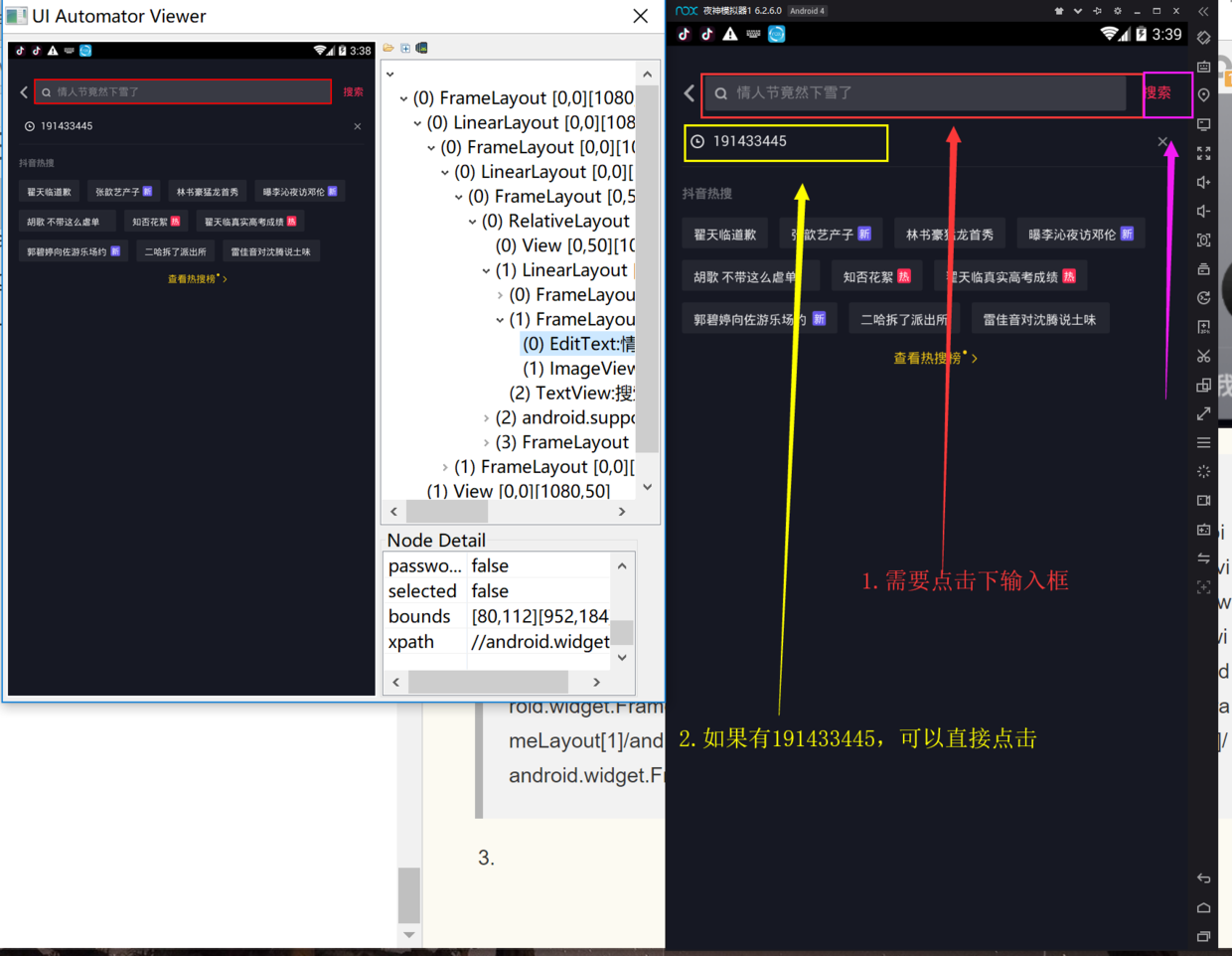The height and width of the screenshot is (956, 1232).
Task: Tap the red 搜索 button in the emulator
Action: (1157, 92)
